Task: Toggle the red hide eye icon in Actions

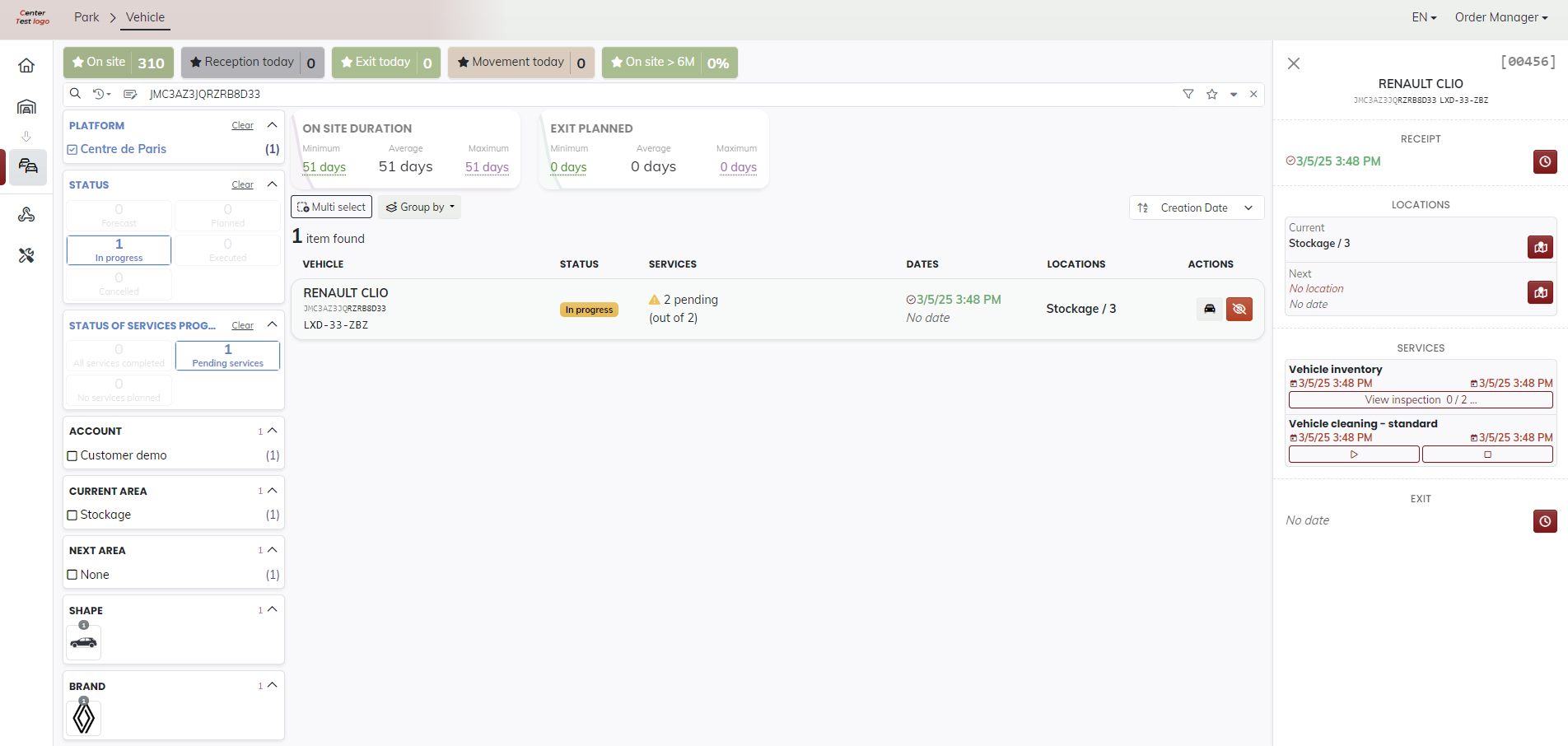Action: coord(1239,309)
